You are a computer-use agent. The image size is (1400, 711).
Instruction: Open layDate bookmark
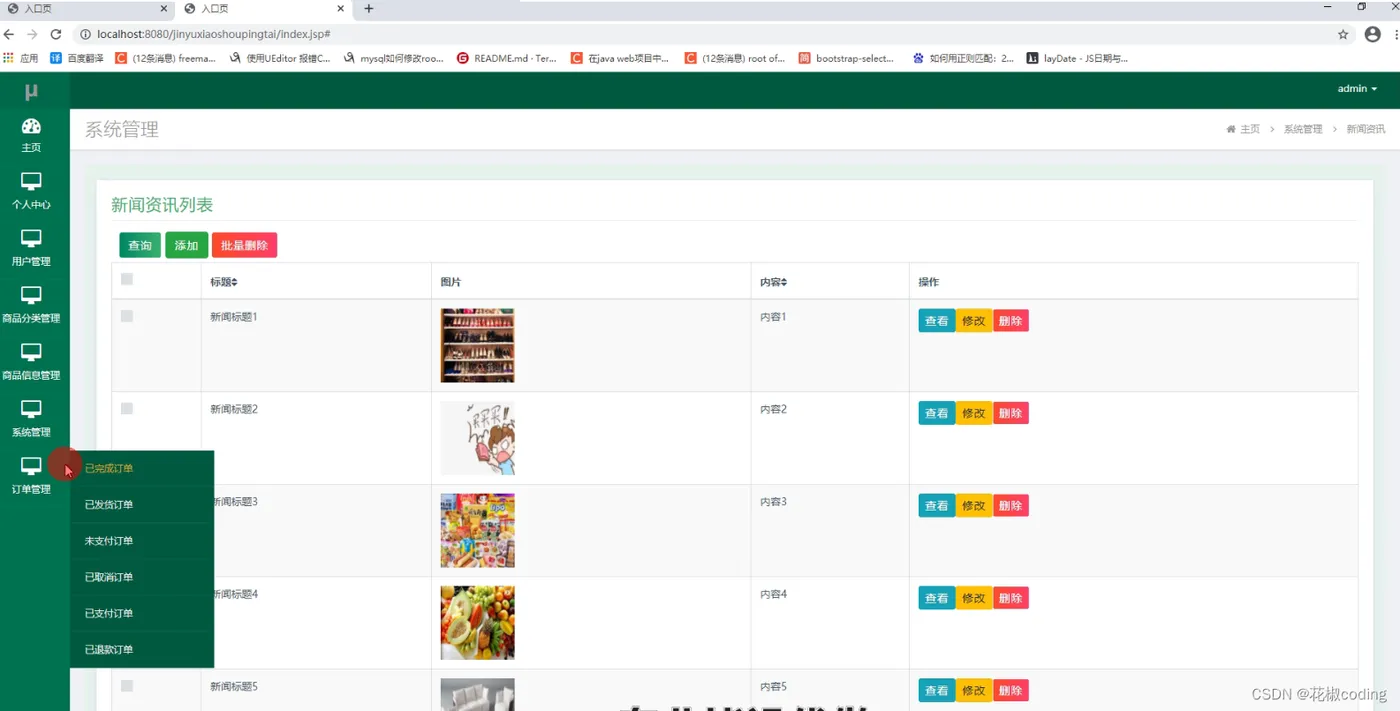pos(1078,58)
